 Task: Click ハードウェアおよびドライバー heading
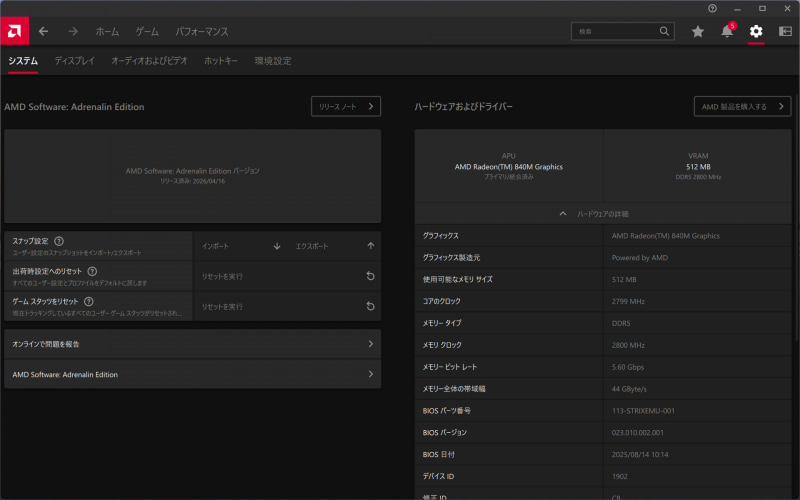pyautogui.click(x=463, y=107)
